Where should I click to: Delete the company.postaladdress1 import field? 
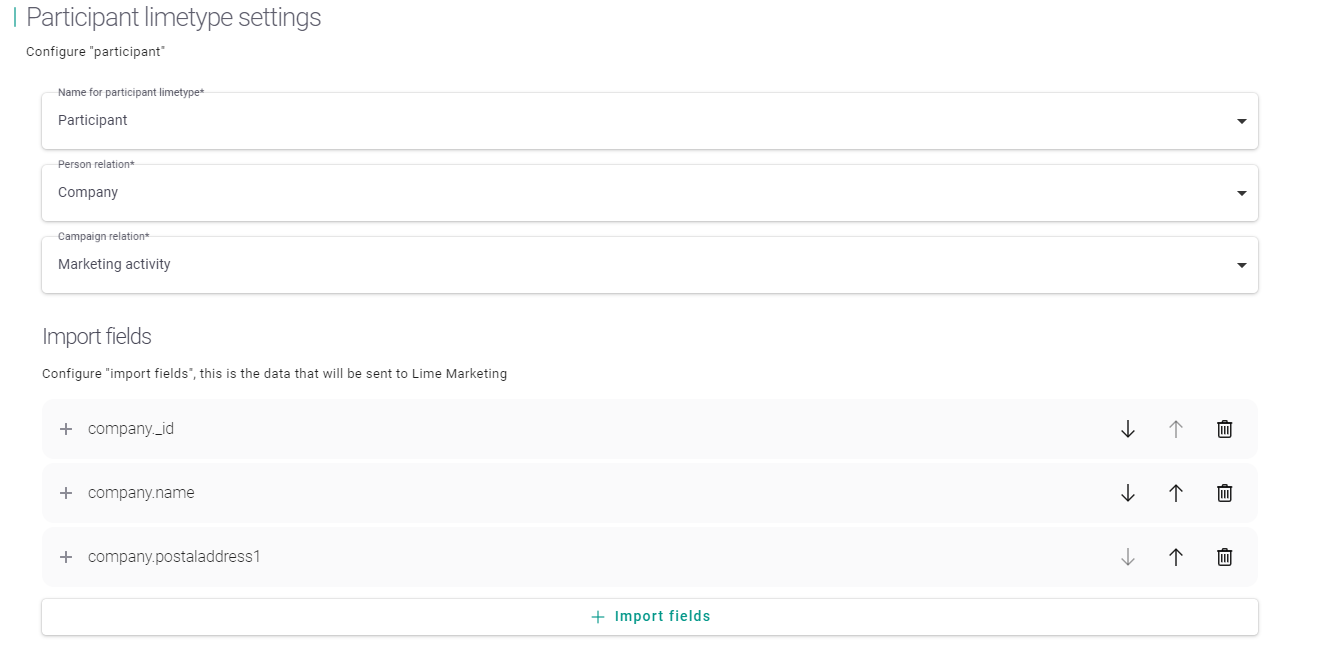click(1224, 557)
